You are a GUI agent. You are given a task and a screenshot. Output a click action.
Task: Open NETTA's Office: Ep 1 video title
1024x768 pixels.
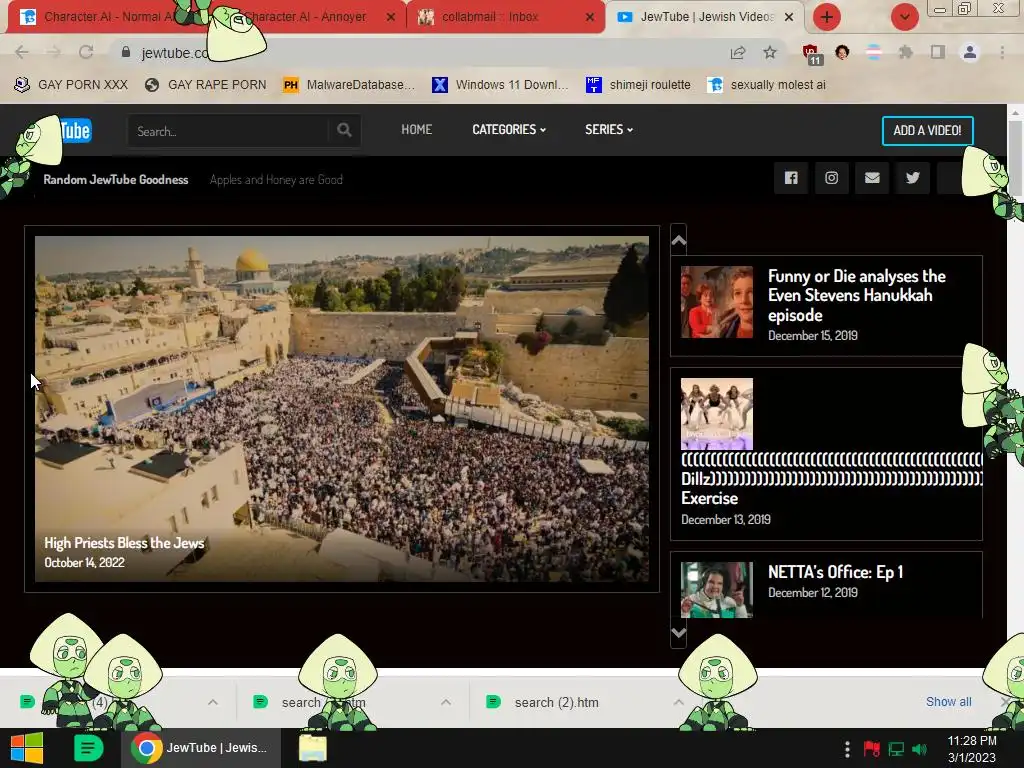coord(835,572)
